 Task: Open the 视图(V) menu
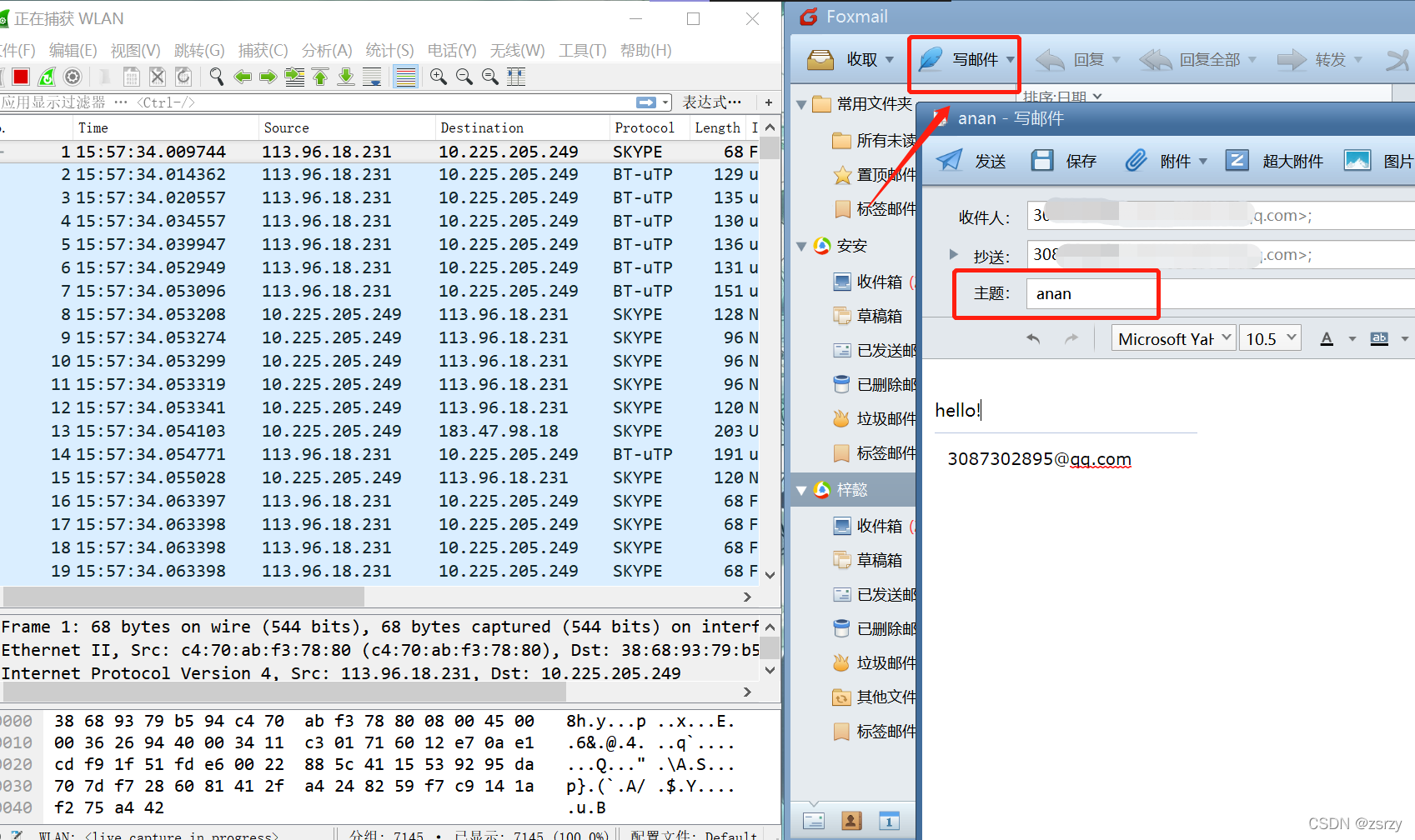click(136, 51)
